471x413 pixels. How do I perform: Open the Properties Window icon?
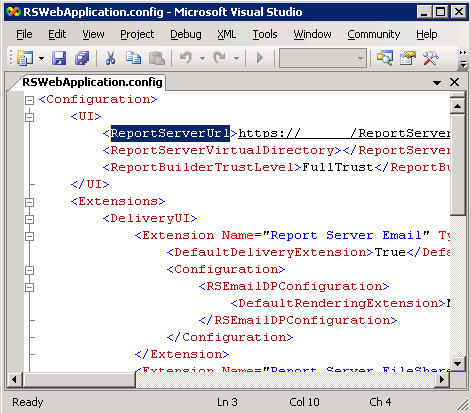point(408,58)
